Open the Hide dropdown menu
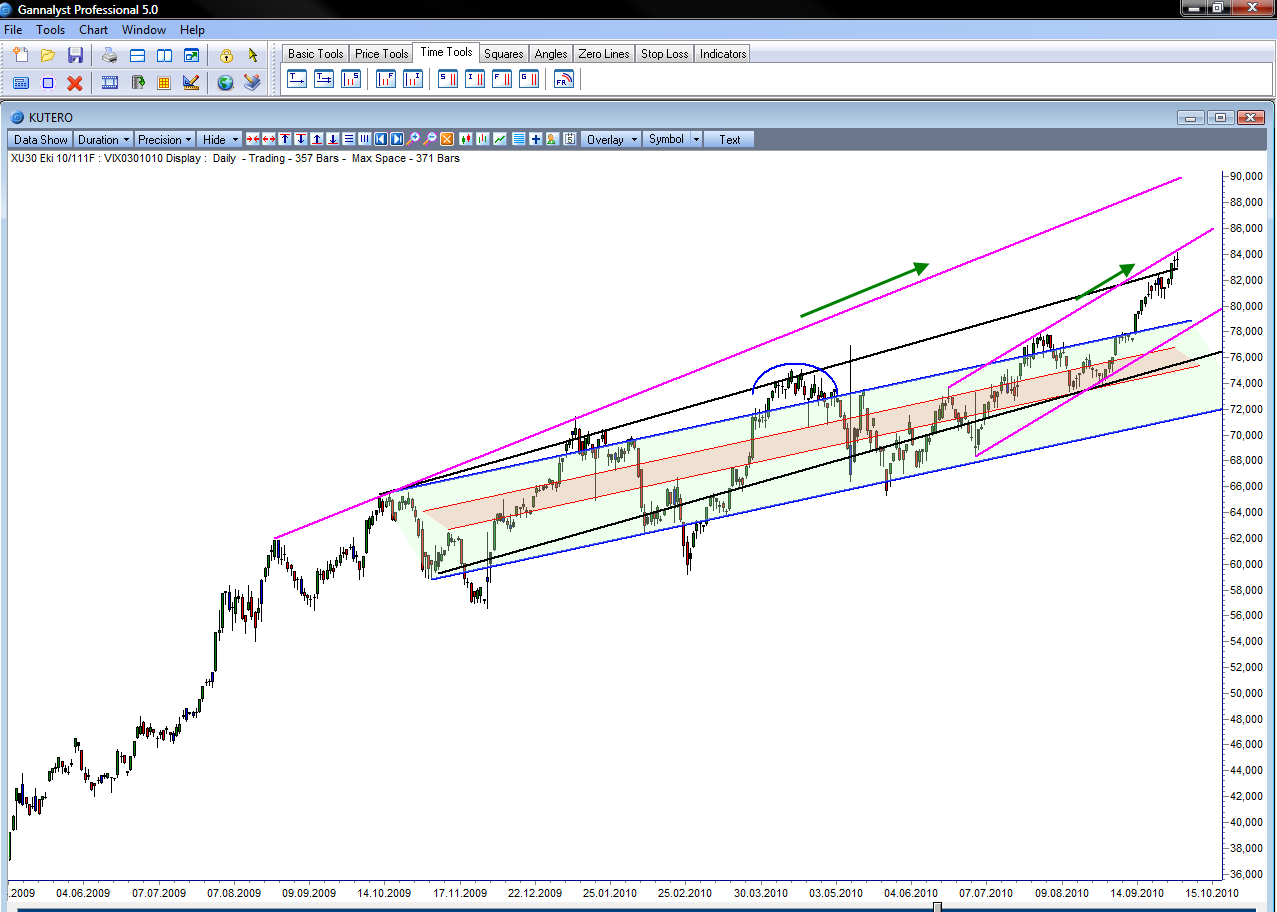1277x912 pixels. [220, 140]
